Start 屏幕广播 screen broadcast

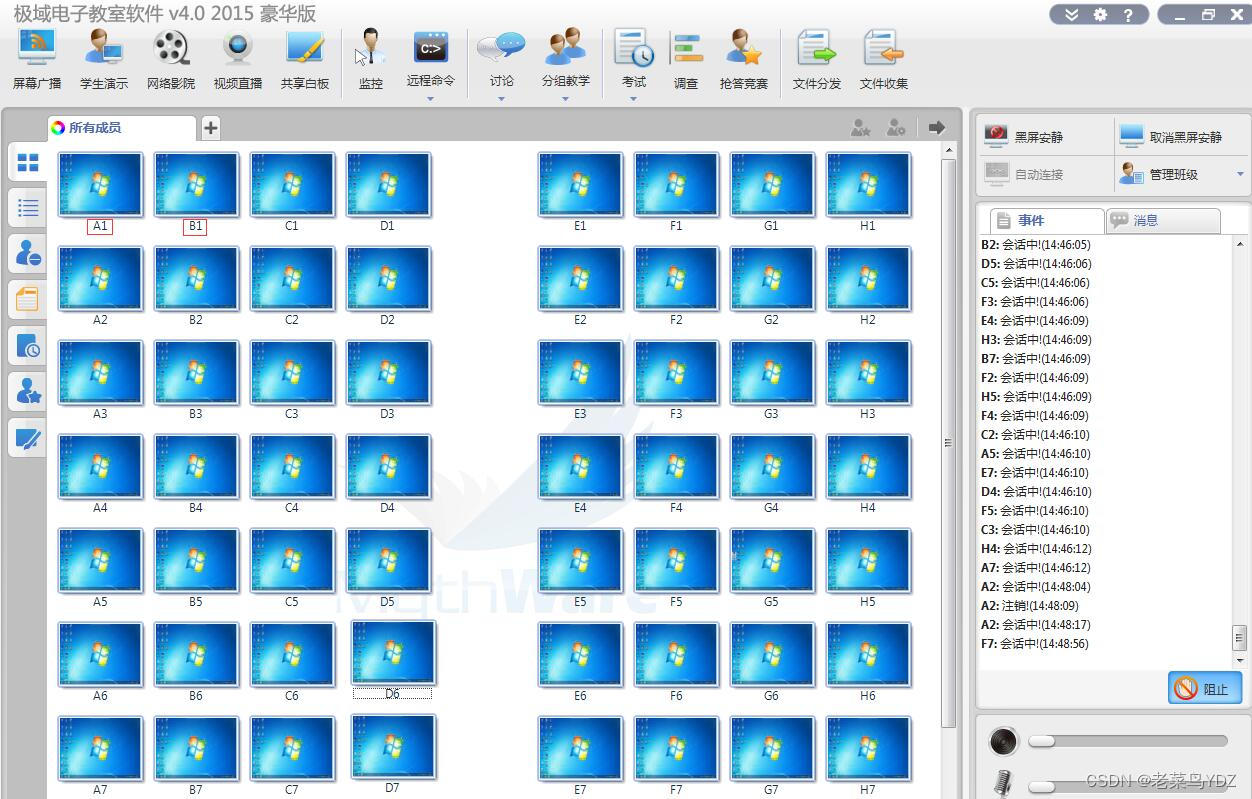(x=37, y=60)
